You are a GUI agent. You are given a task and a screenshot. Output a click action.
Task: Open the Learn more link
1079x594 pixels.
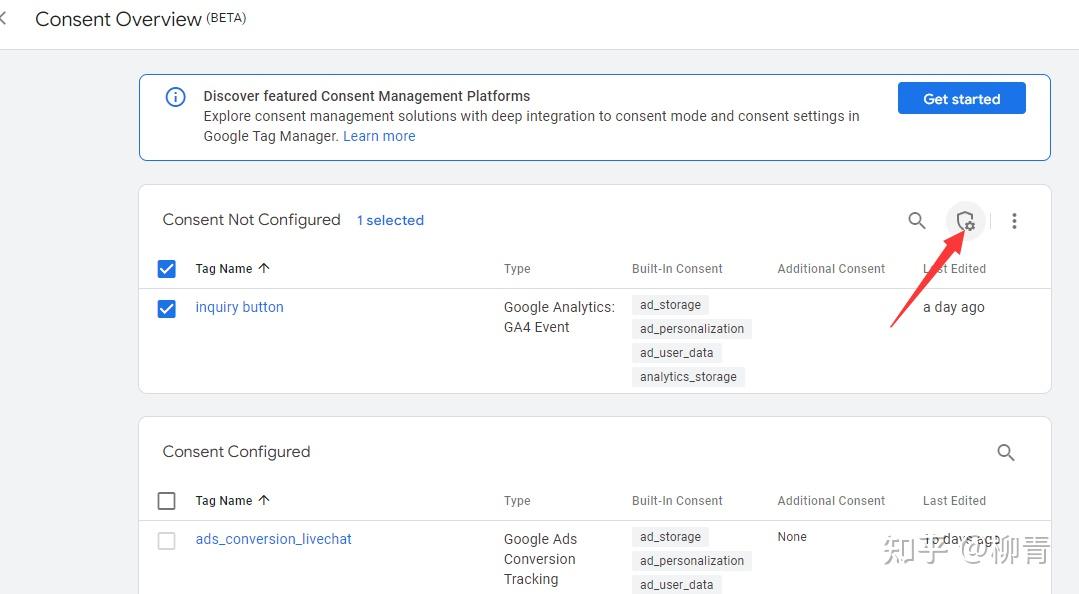tap(379, 136)
